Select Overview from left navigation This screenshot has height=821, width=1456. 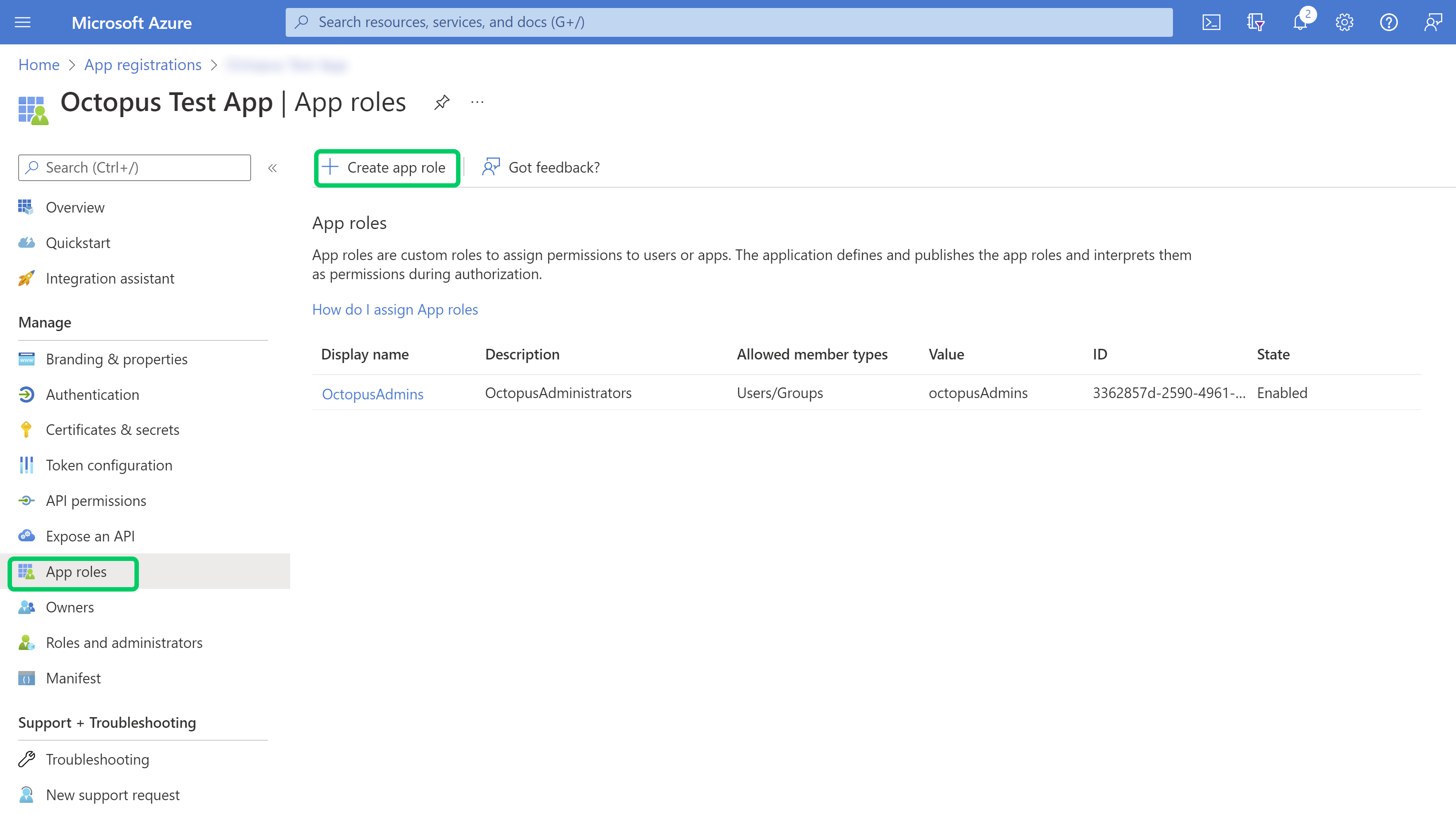pos(75,206)
